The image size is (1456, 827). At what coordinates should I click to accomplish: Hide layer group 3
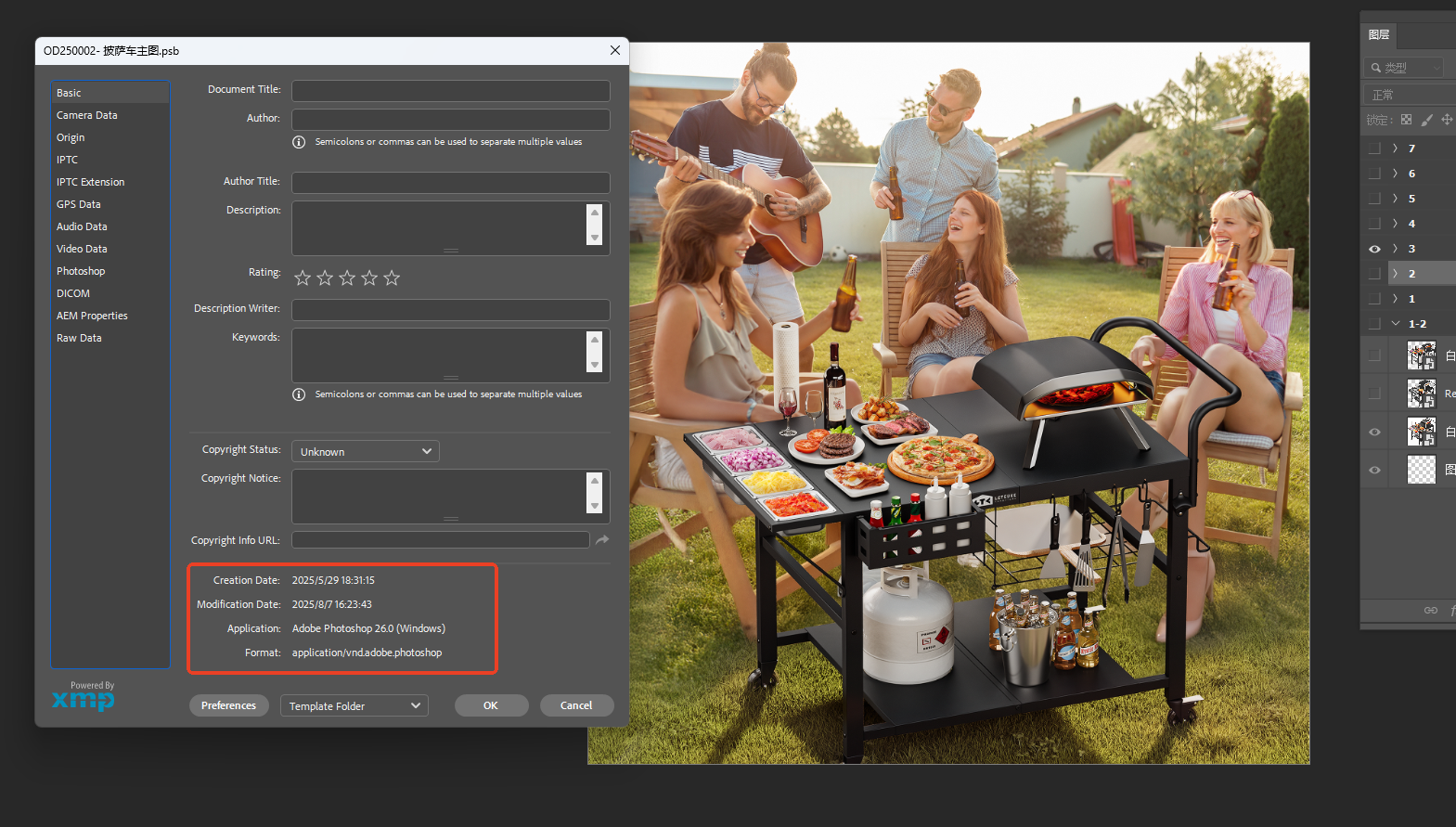(x=1374, y=249)
